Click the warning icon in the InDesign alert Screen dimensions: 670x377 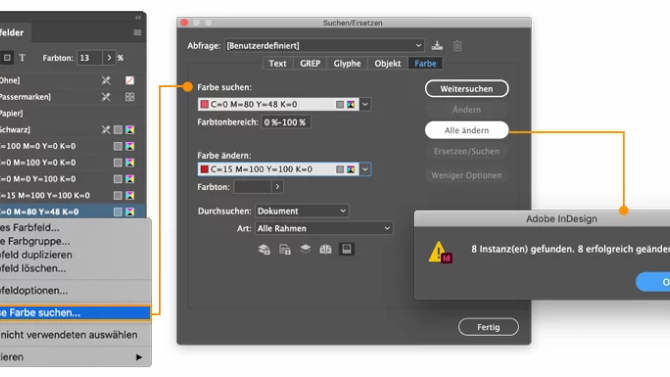[x=440, y=252]
